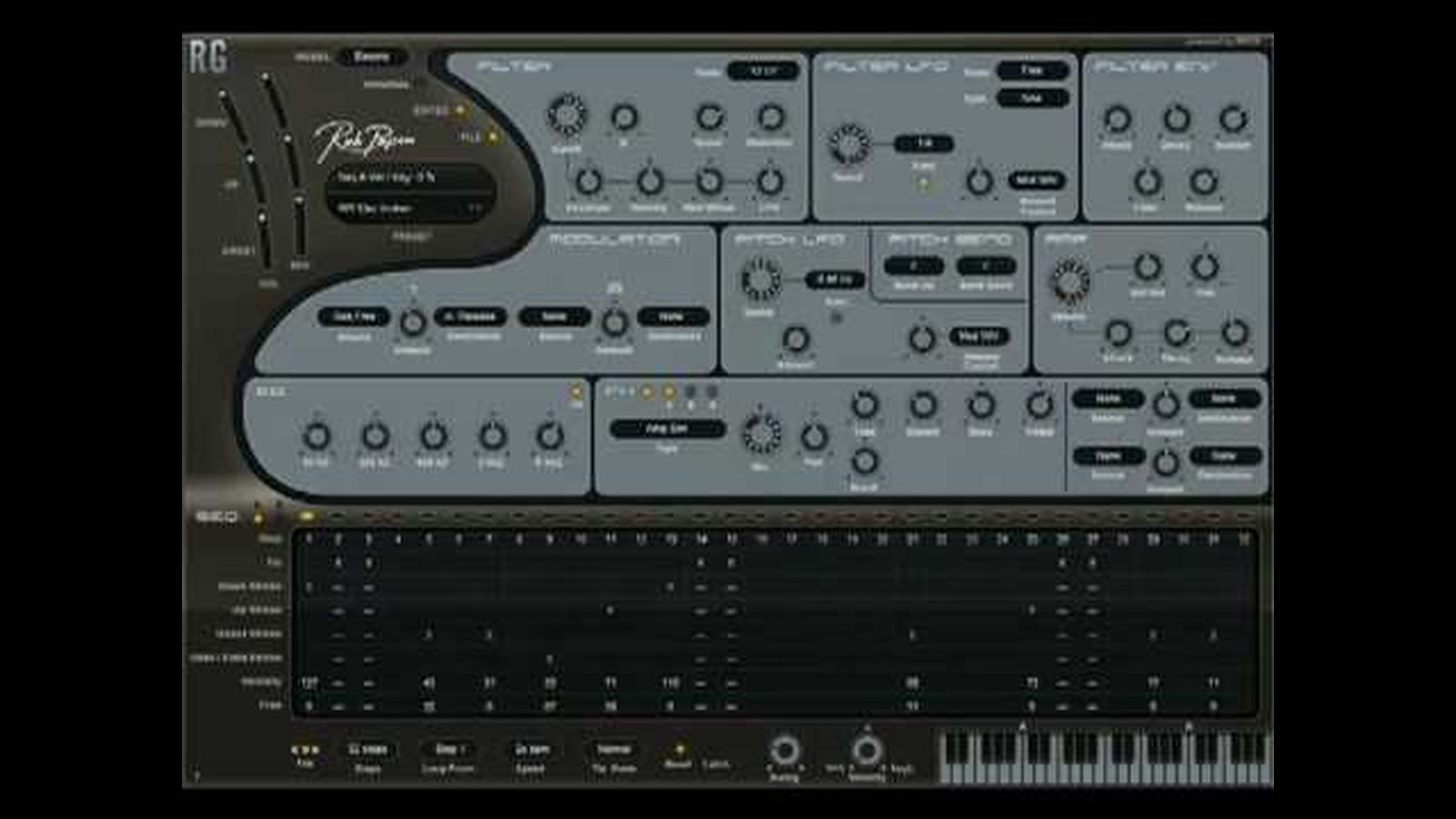Image resolution: width=1456 pixels, height=819 pixels.
Task: Open the sequencer Steps dropdown
Action: point(368,750)
